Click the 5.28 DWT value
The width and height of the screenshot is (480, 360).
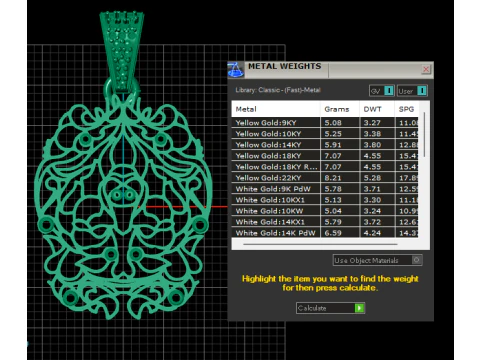pyautogui.click(x=372, y=178)
